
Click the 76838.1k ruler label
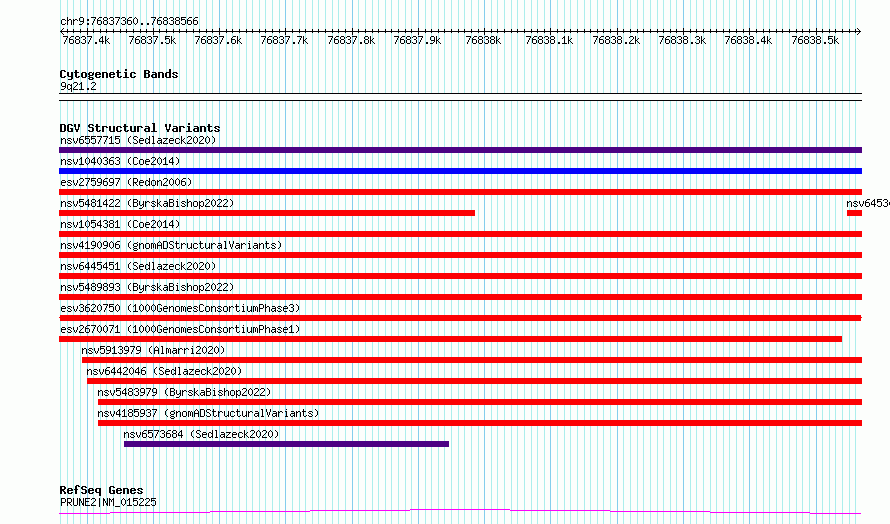[549, 40]
